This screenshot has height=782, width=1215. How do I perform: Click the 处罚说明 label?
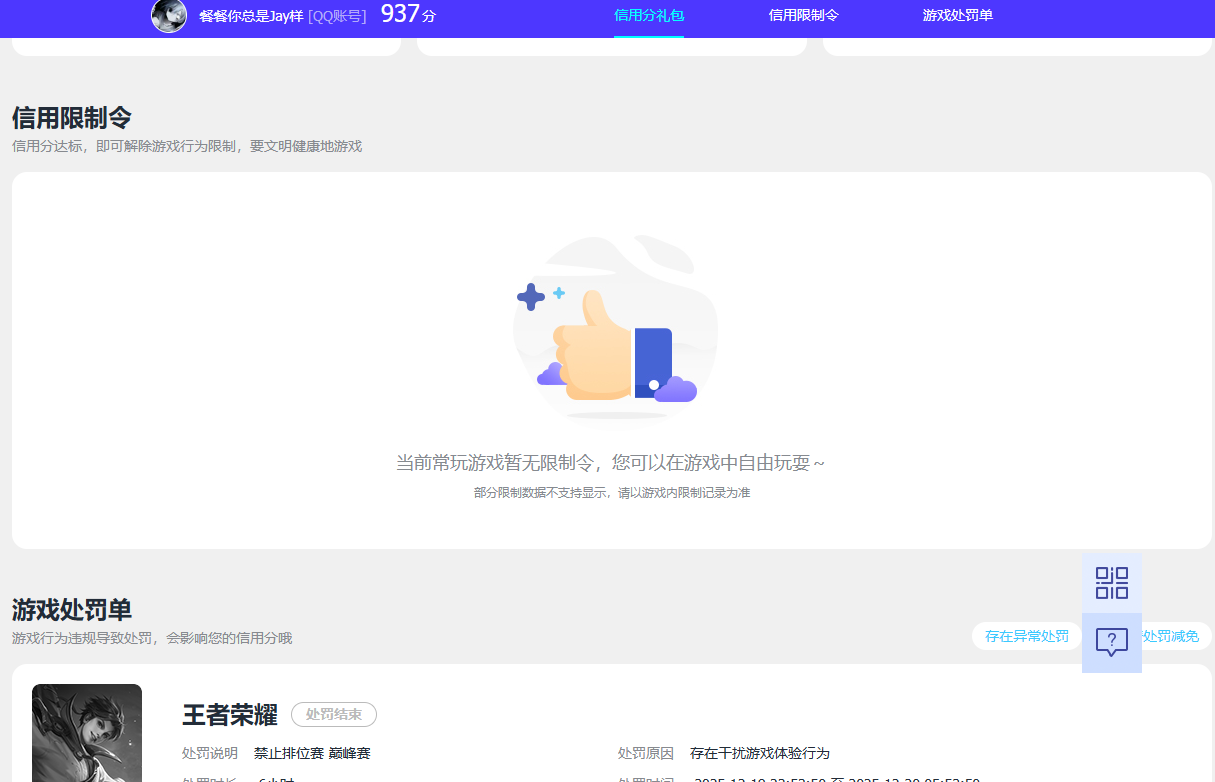[210, 753]
